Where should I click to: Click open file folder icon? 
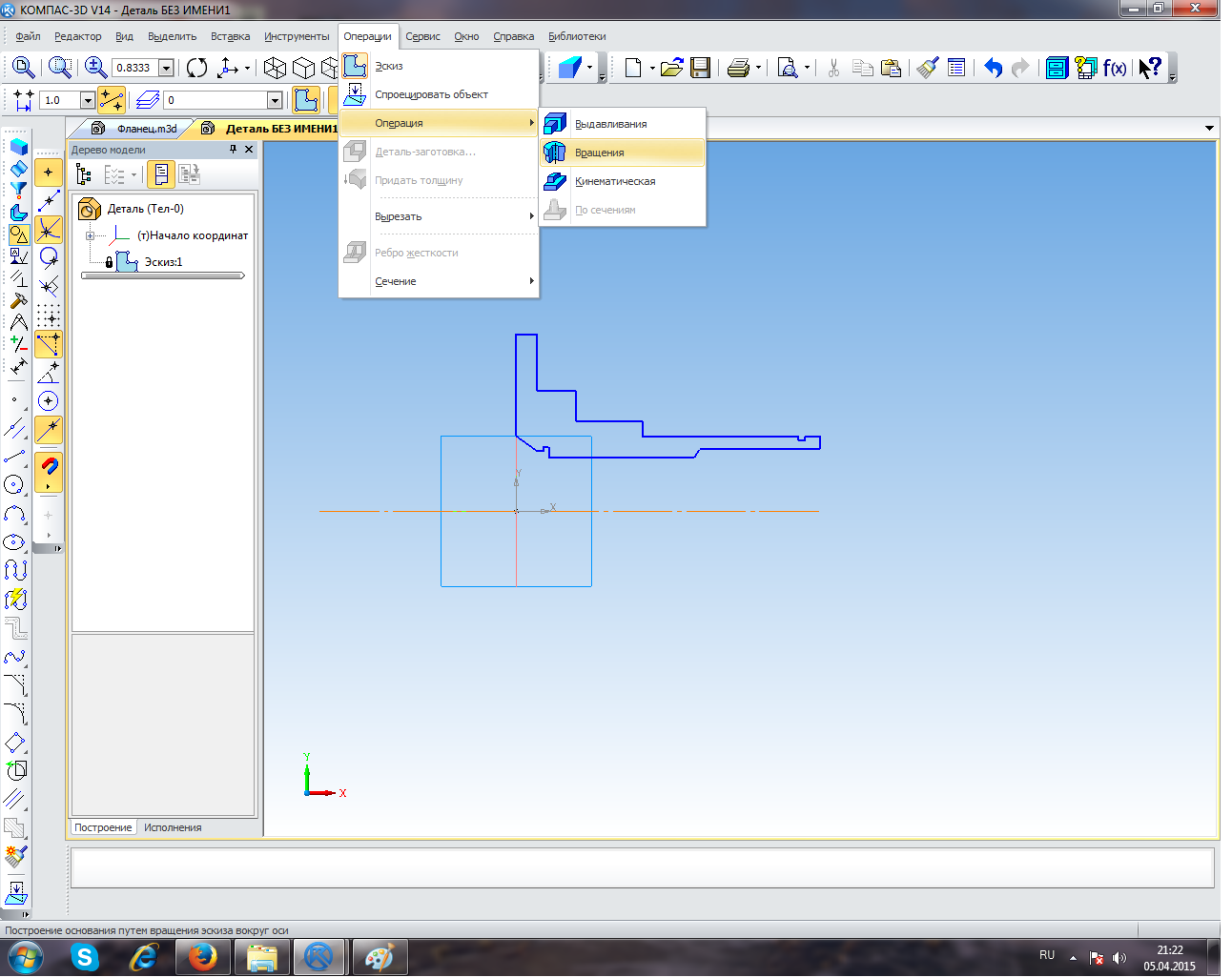671,68
